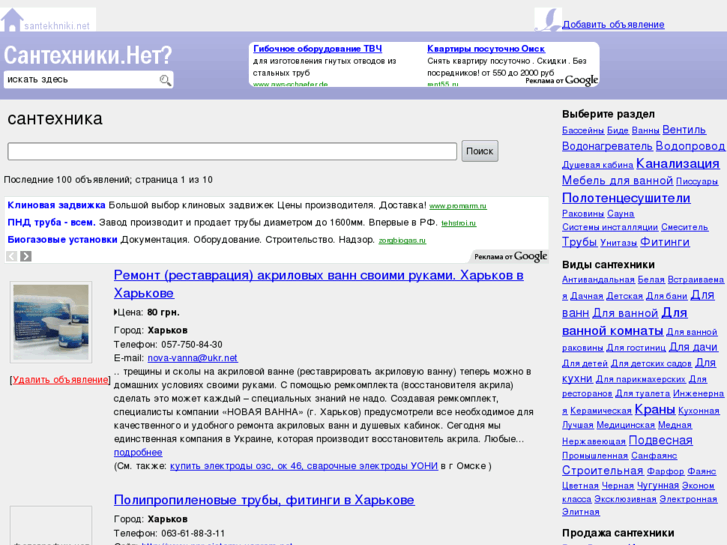
Task: Choose Подвесная type
Action: pos(661,440)
